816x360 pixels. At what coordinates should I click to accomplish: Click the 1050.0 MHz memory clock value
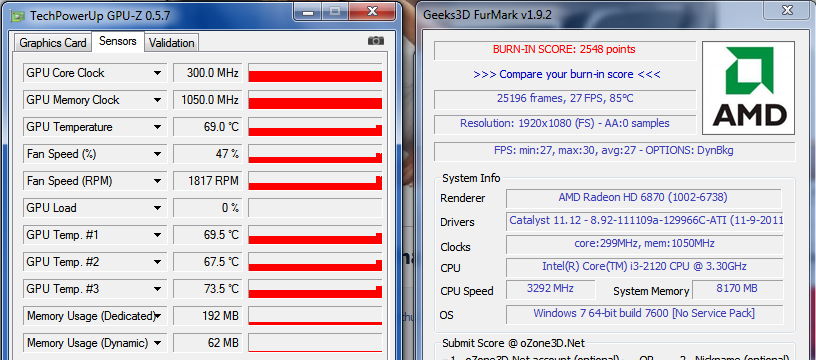pos(207,100)
